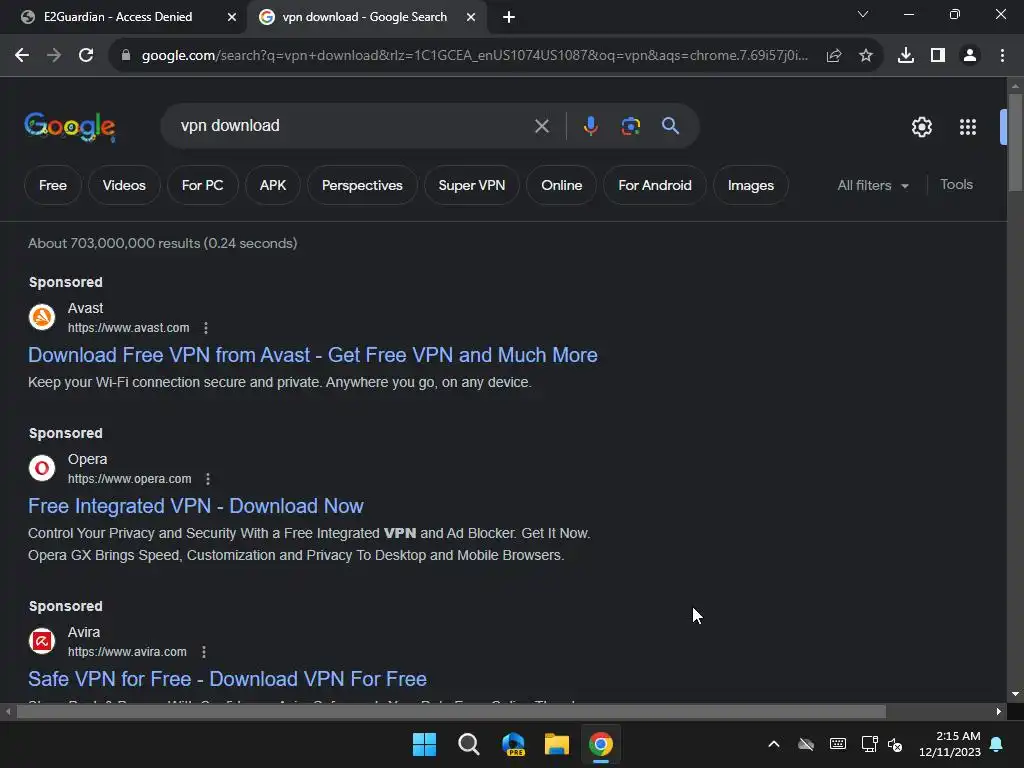Open the notifications bell
The image size is (1024, 768).
[997, 744]
